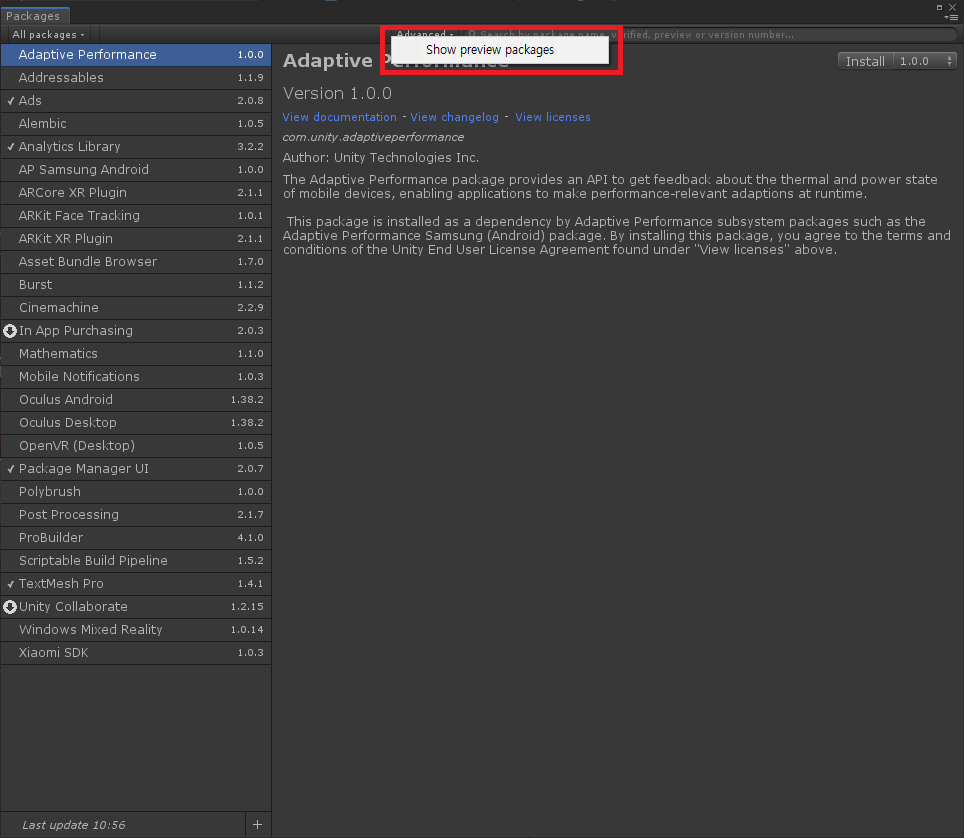Screen dimensions: 964x838
Task: Select the ProBuilder package
Action: [x=136, y=538]
